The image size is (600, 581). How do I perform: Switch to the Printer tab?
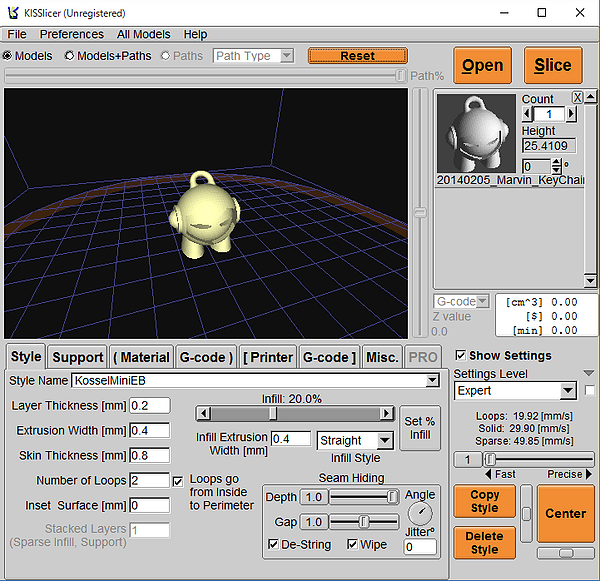point(268,357)
